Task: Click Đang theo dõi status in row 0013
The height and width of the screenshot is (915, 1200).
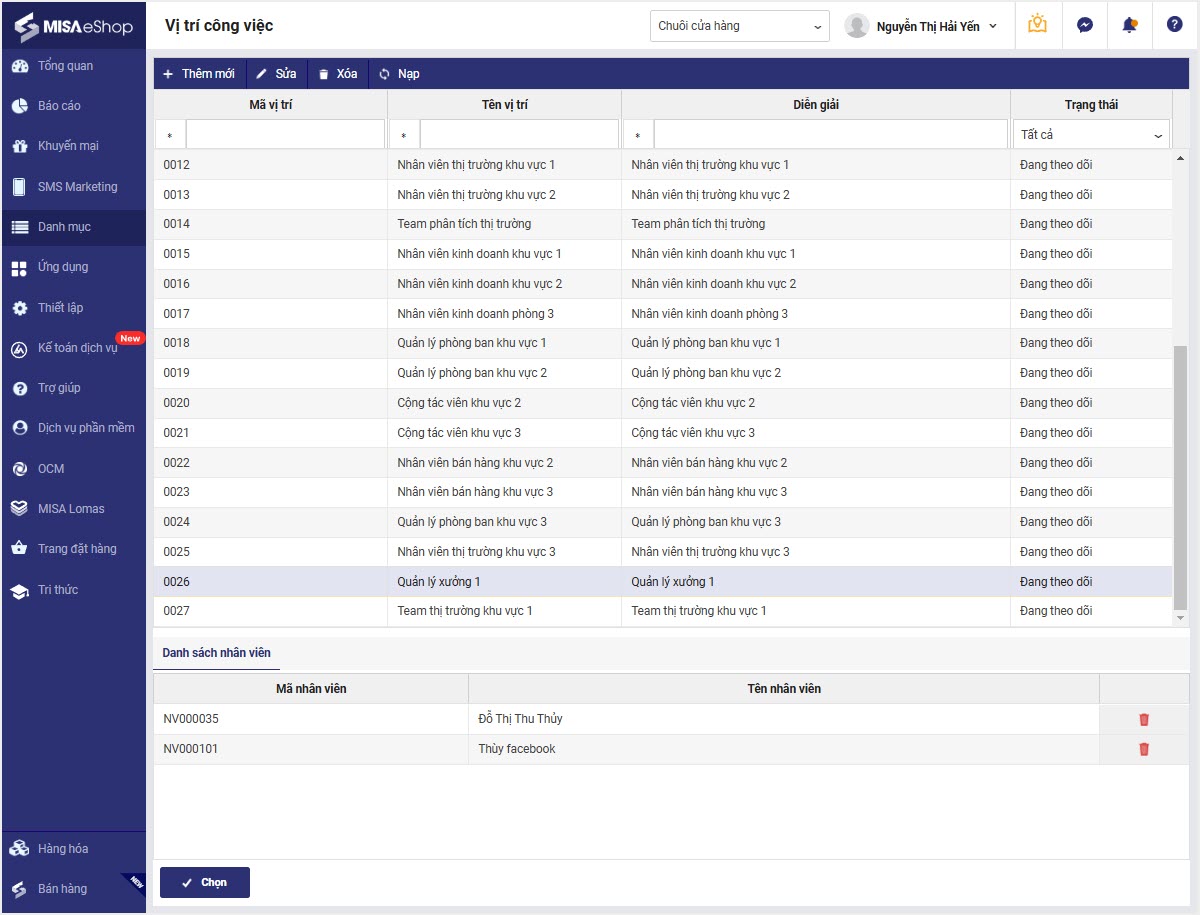Action: click(x=1056, y=195)
